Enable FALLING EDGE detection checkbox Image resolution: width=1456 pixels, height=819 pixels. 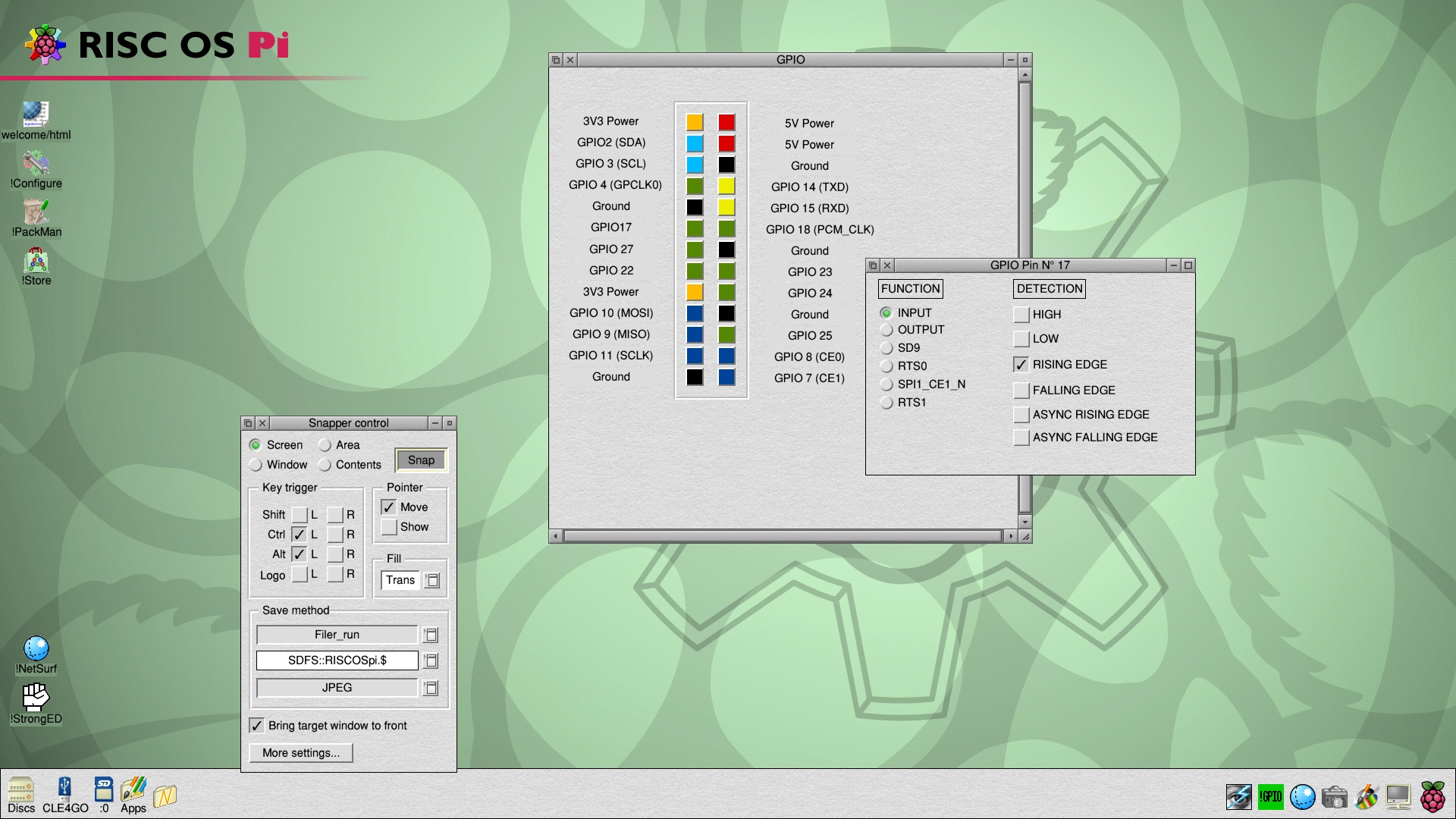1021,391
